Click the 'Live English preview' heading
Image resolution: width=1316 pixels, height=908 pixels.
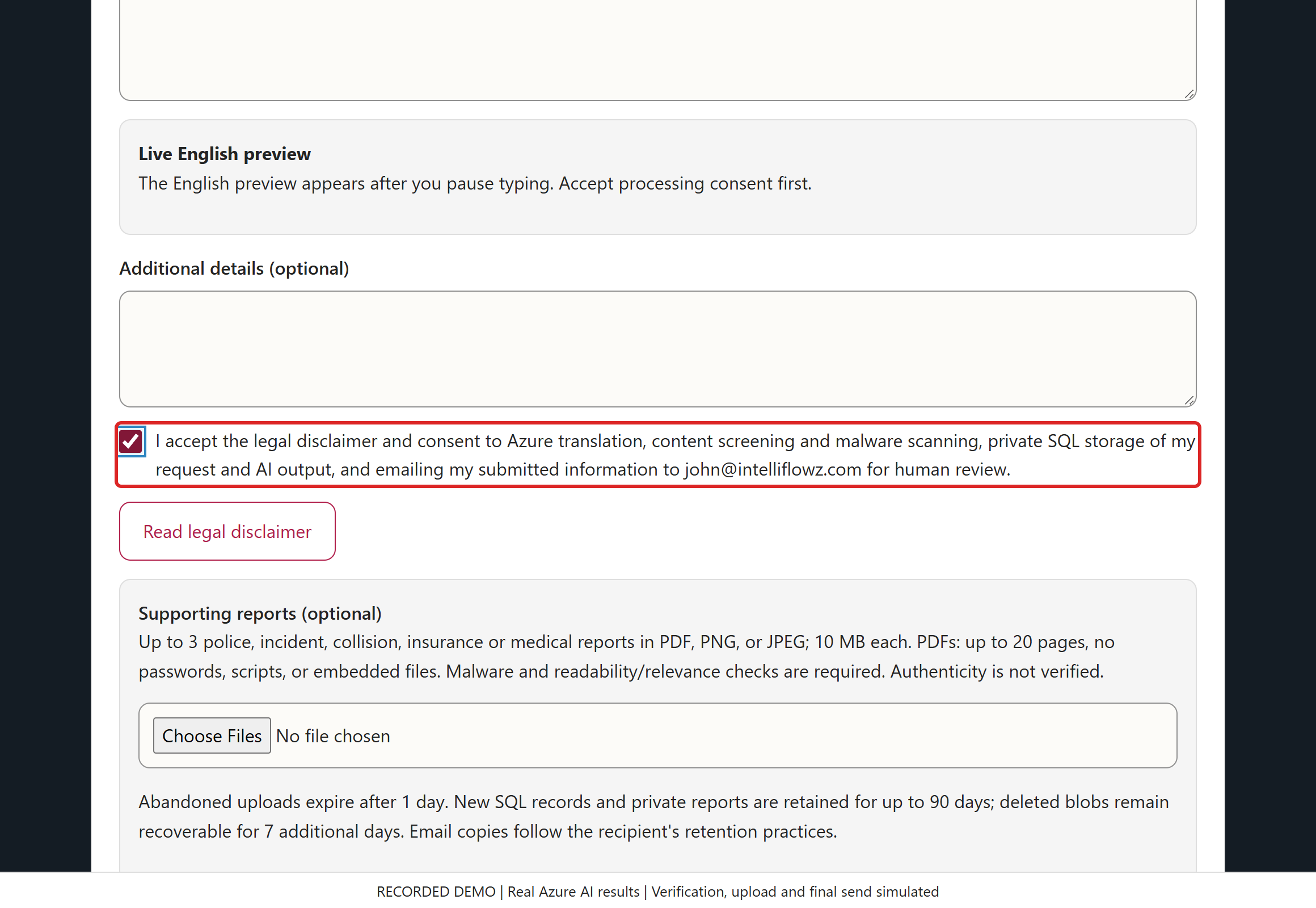click(225, 154)
